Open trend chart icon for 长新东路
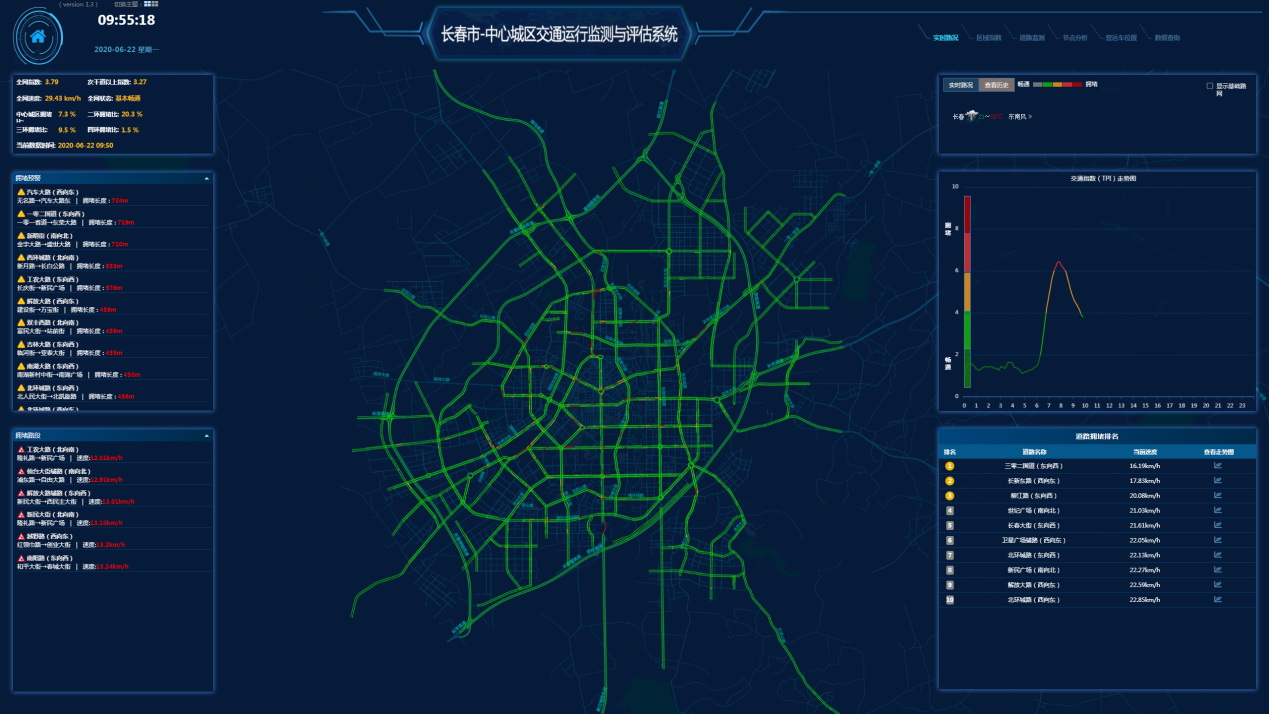Image resolution: width=1269 pixels, height=714 pixels. point(1217,481)
